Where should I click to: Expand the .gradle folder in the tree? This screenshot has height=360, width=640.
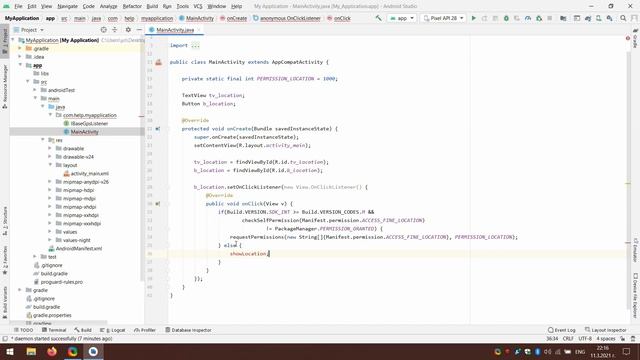[x=20, y=48]
